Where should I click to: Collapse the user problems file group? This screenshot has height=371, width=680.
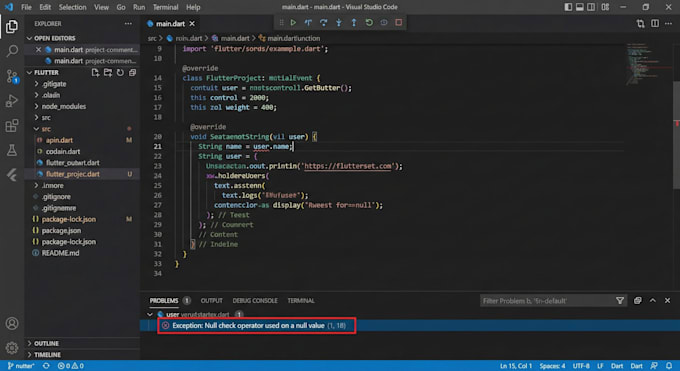(x=150, y=314)
